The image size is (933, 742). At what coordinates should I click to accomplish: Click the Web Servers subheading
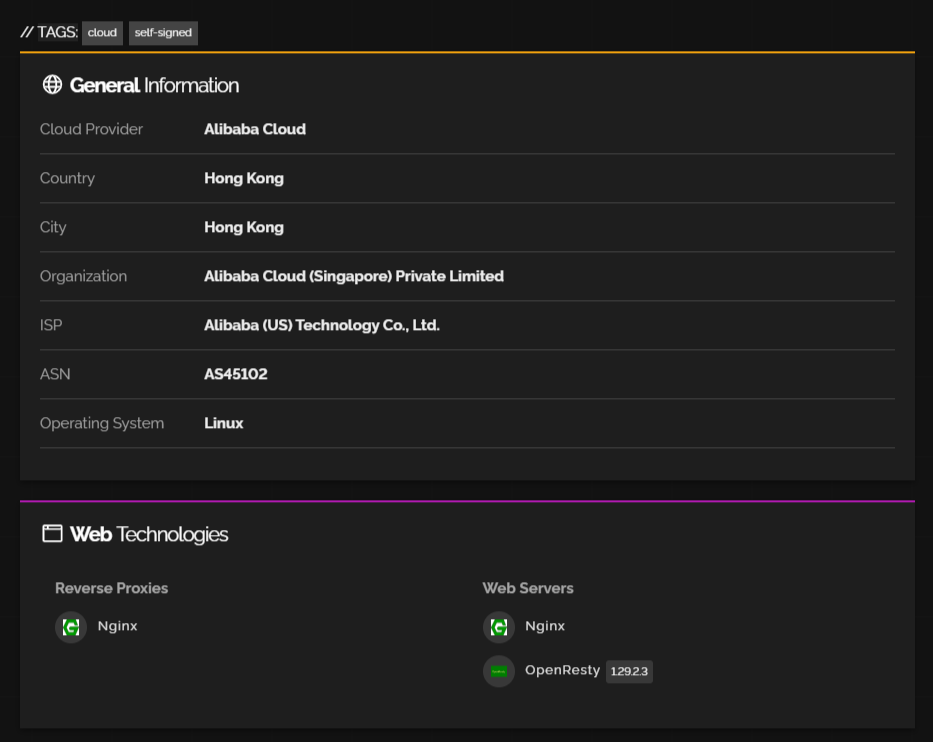coord(528,588)
